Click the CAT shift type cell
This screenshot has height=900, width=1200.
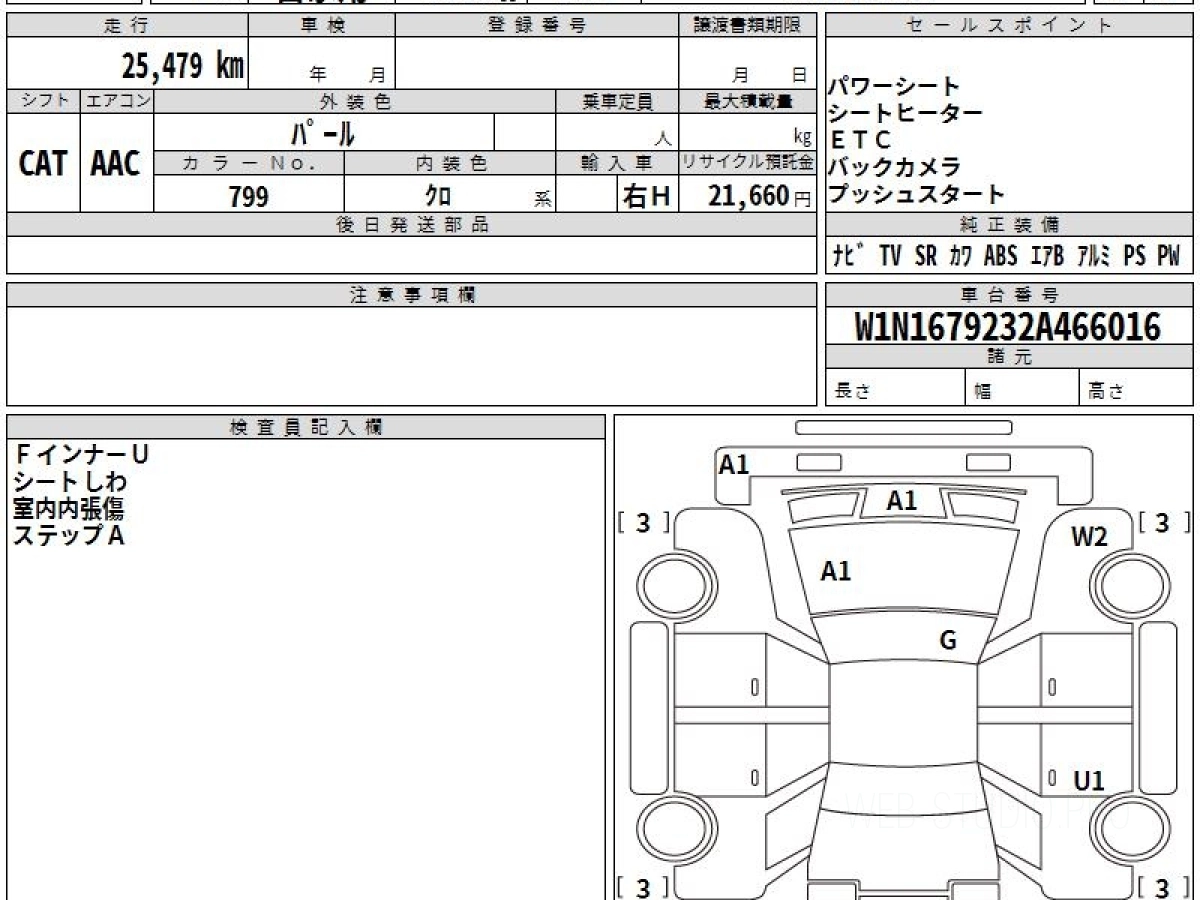[x=43, y=164]
